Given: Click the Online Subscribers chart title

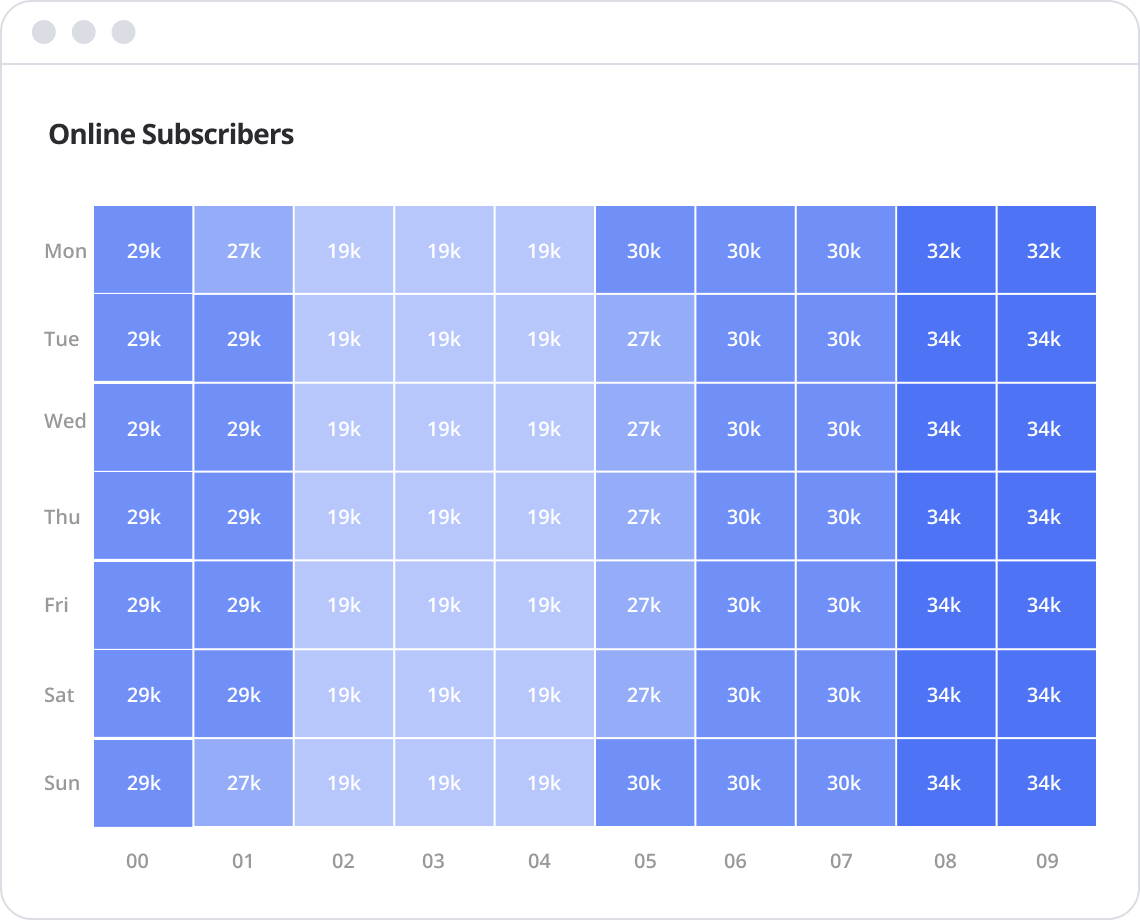Looking at the screenshot, I should (x=171, y=134).
